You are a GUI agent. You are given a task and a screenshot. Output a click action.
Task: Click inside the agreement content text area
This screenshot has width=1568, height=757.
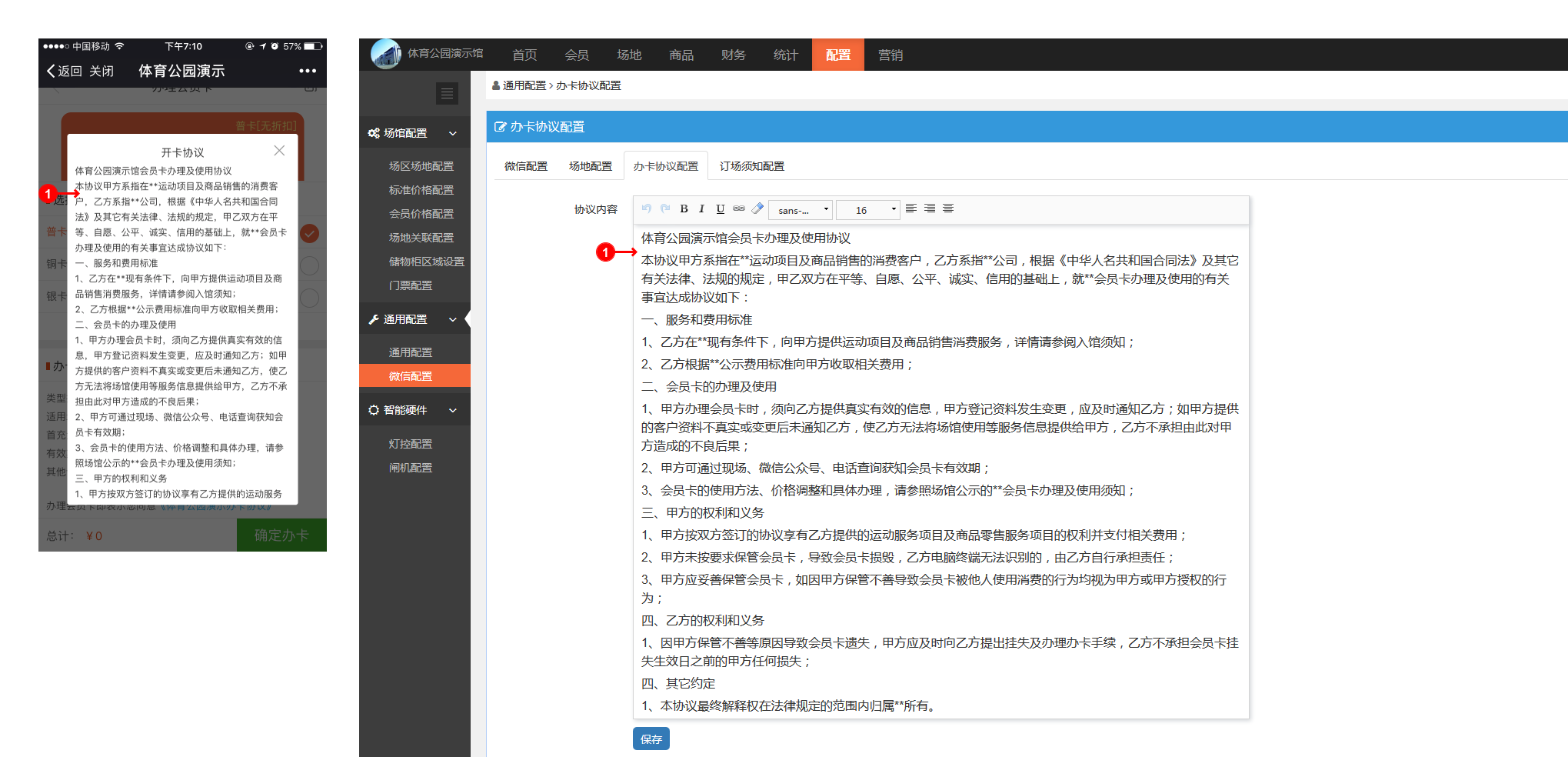(x=940, y=472)
